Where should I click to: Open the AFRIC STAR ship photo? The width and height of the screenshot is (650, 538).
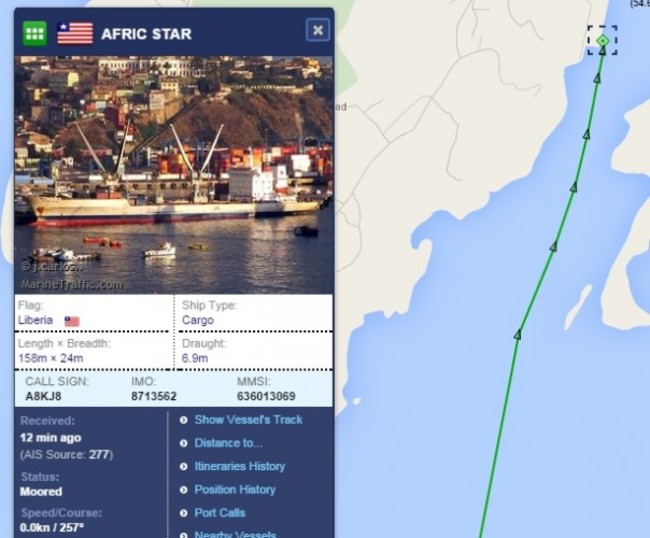point(174,175)
